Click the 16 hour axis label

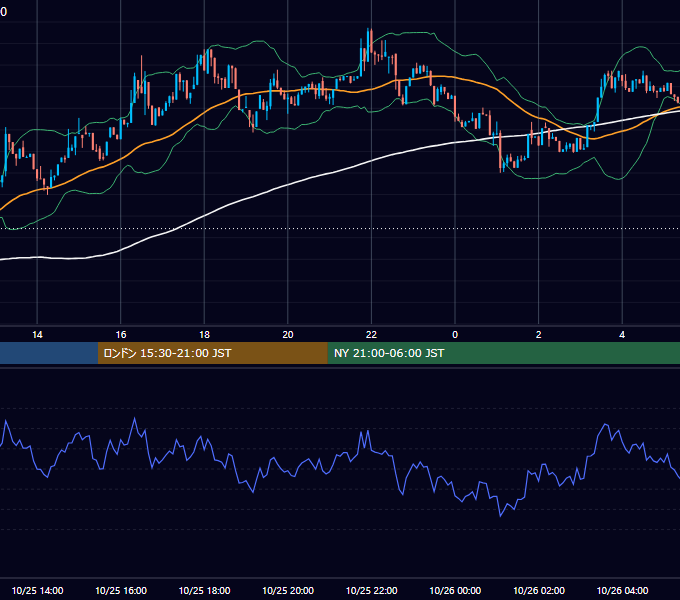click(121, 335)
